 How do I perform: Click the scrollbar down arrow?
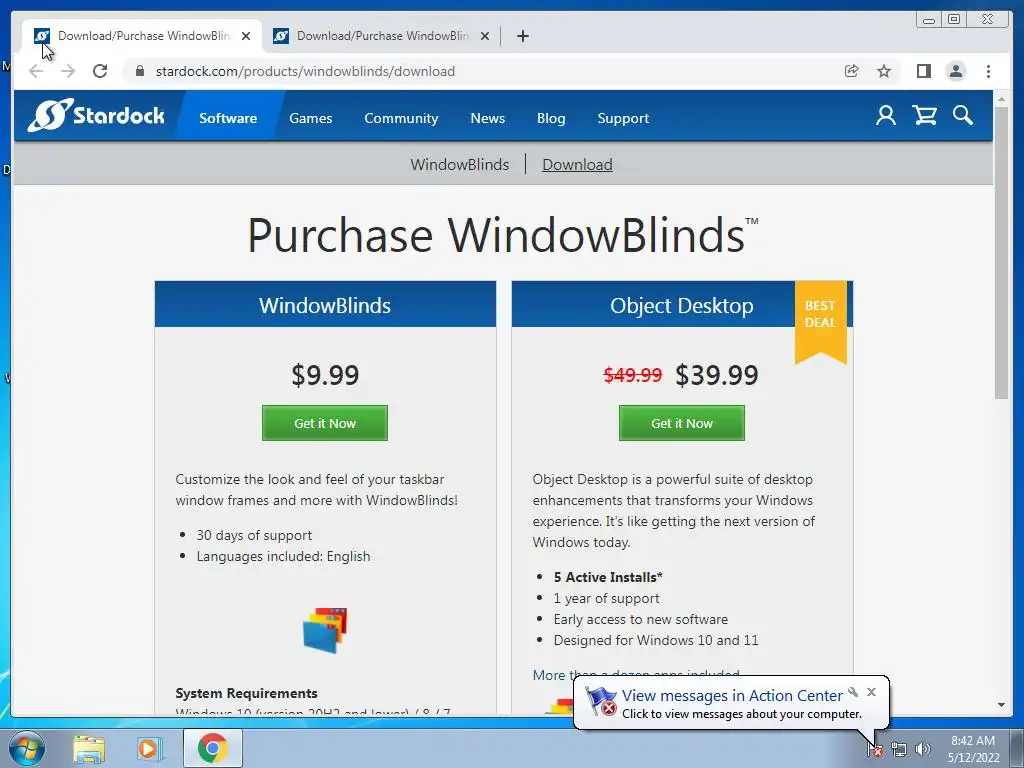coord(1001,705)
